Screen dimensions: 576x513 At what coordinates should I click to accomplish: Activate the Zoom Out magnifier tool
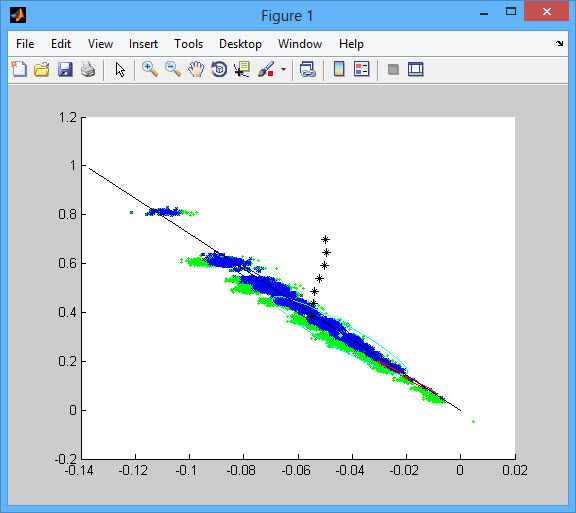point(173,69)
